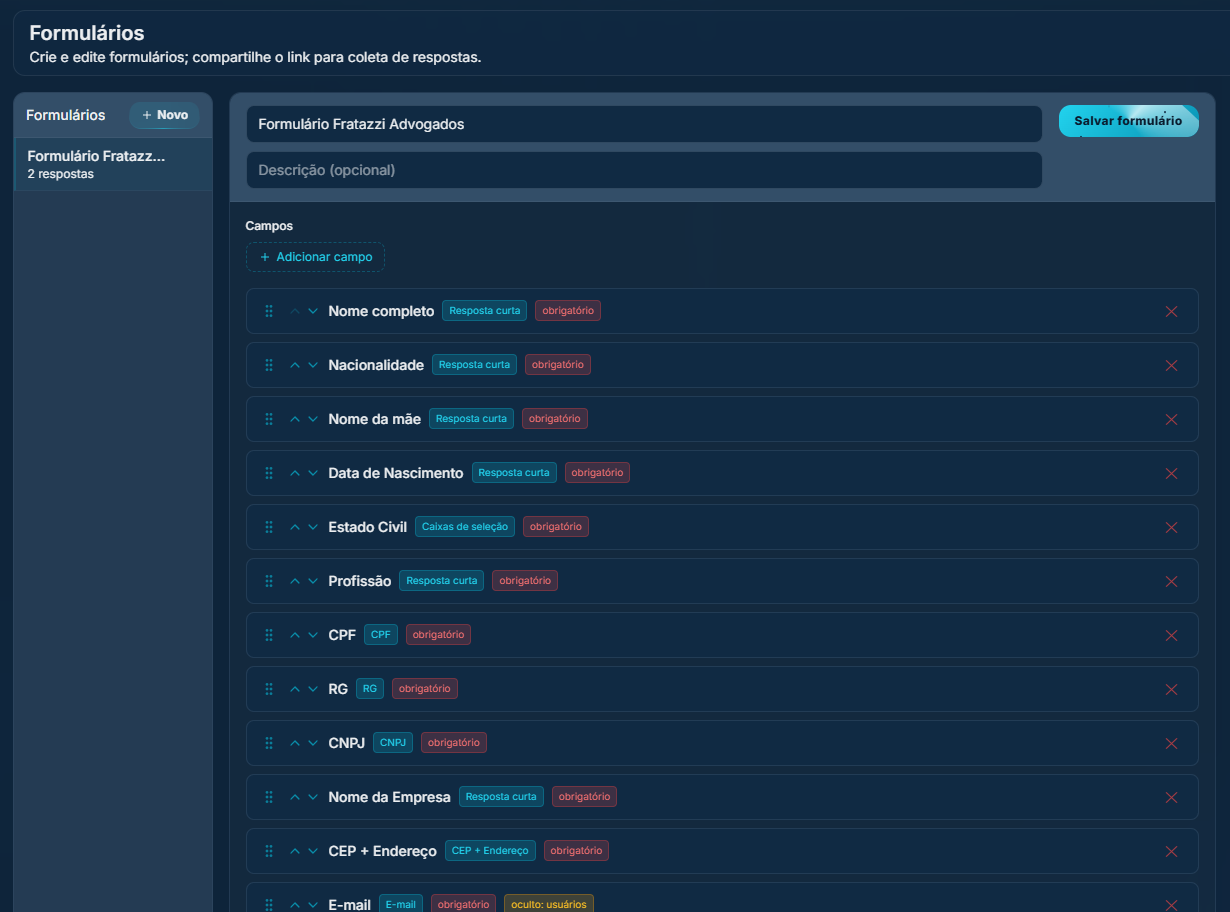Move RG field up
The height and width of the screenshot is (912, 1230).
pos(295,689)
